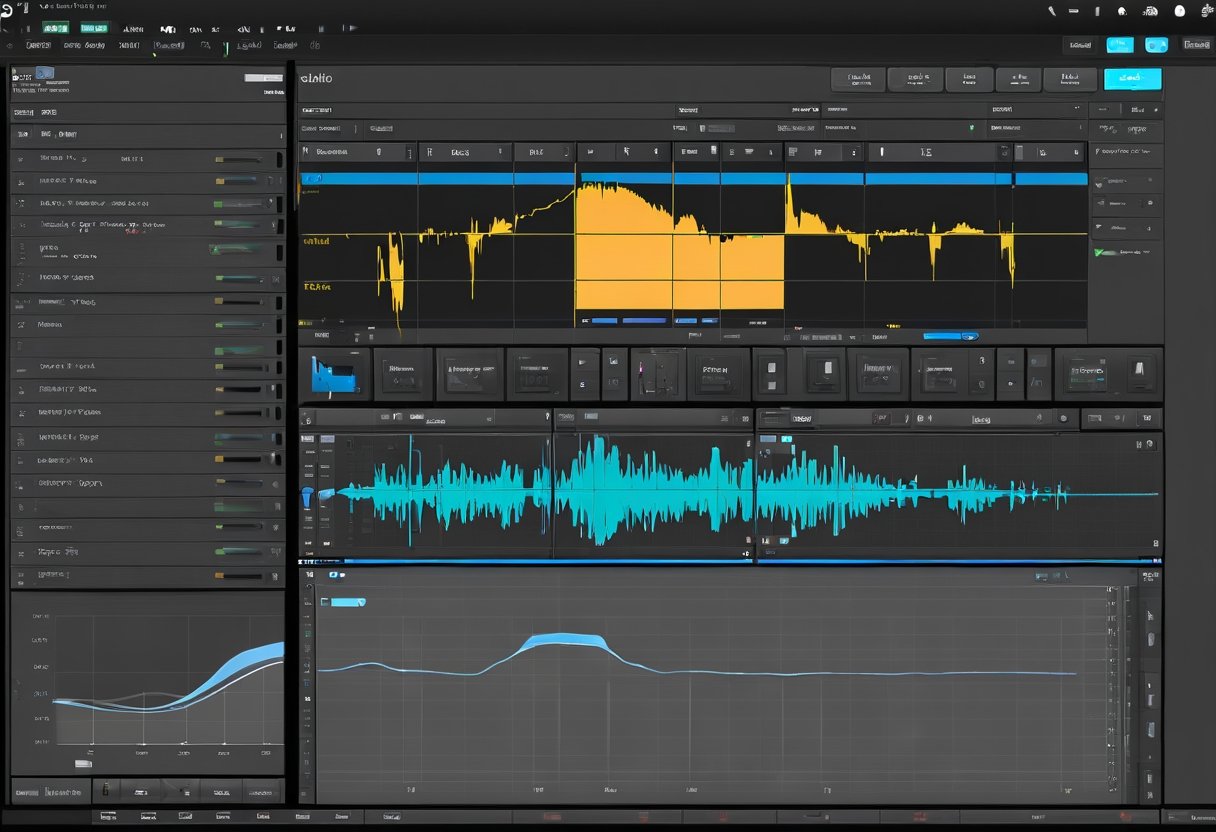Open the light gray dropdown in the left panel header
The image size is (1216, 832).
click(264, 77)
